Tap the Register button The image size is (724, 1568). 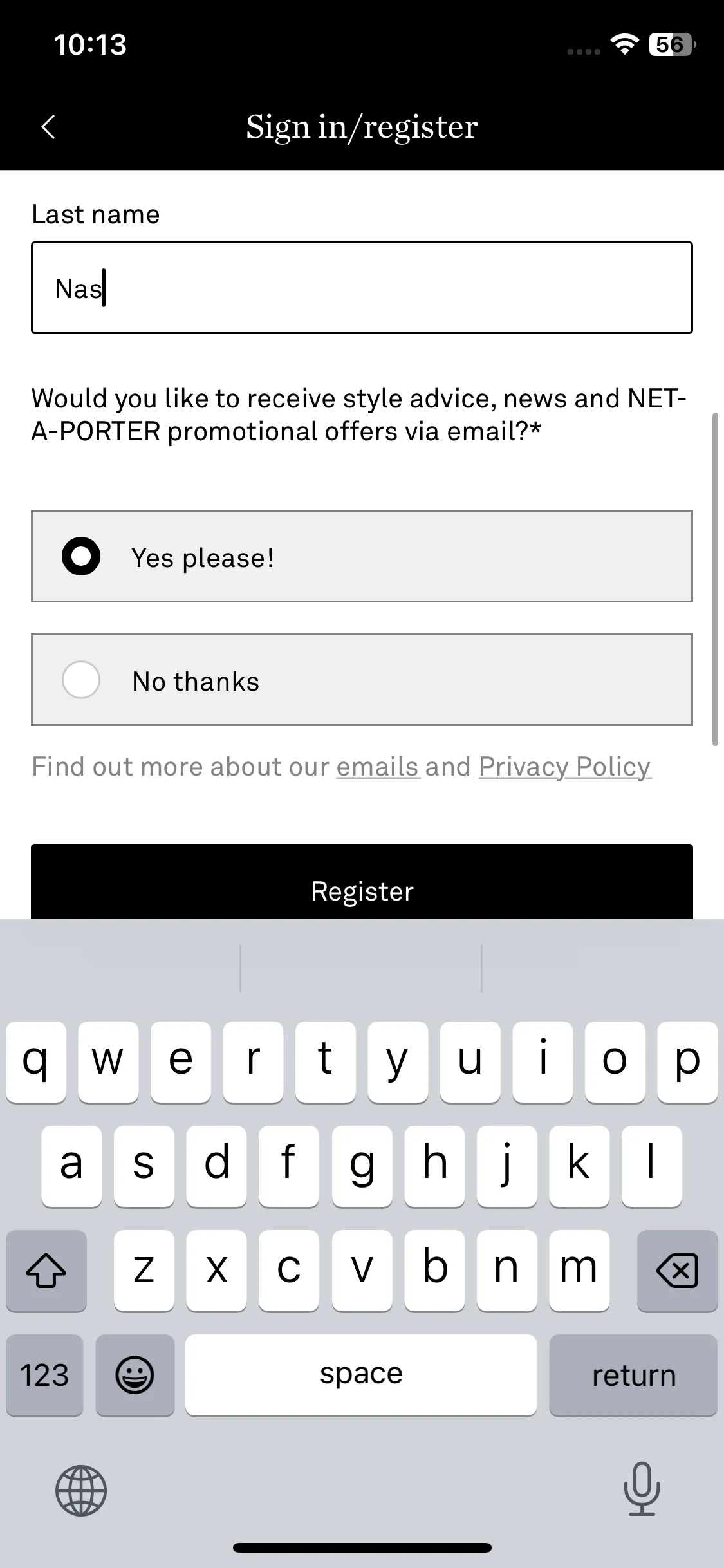[x=362, y=882]
